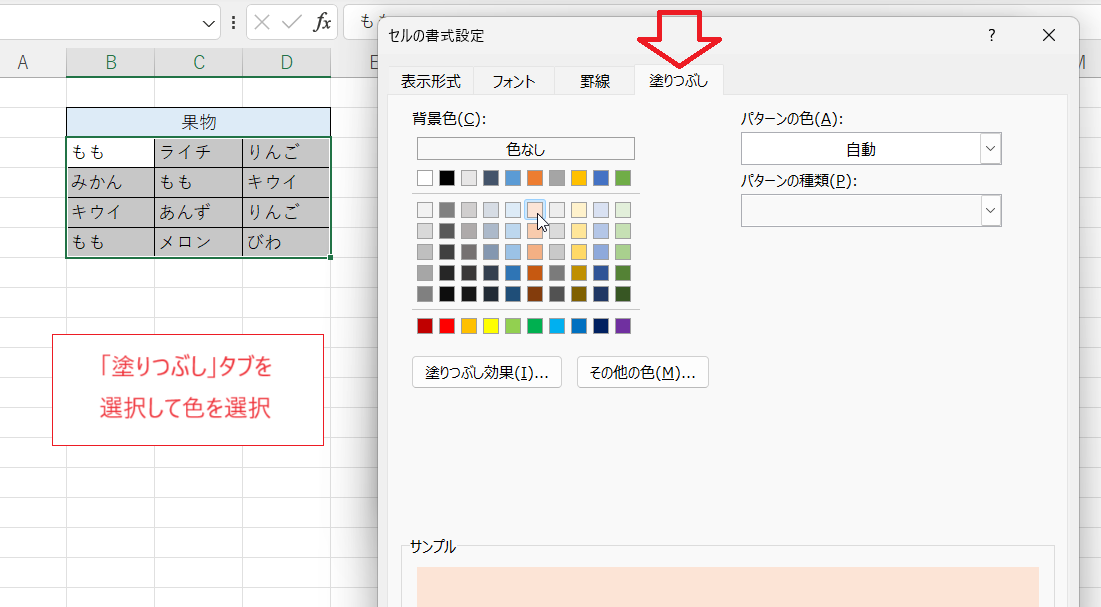Select the red color swatch
1101x607 pixels.
pos(445,325)
